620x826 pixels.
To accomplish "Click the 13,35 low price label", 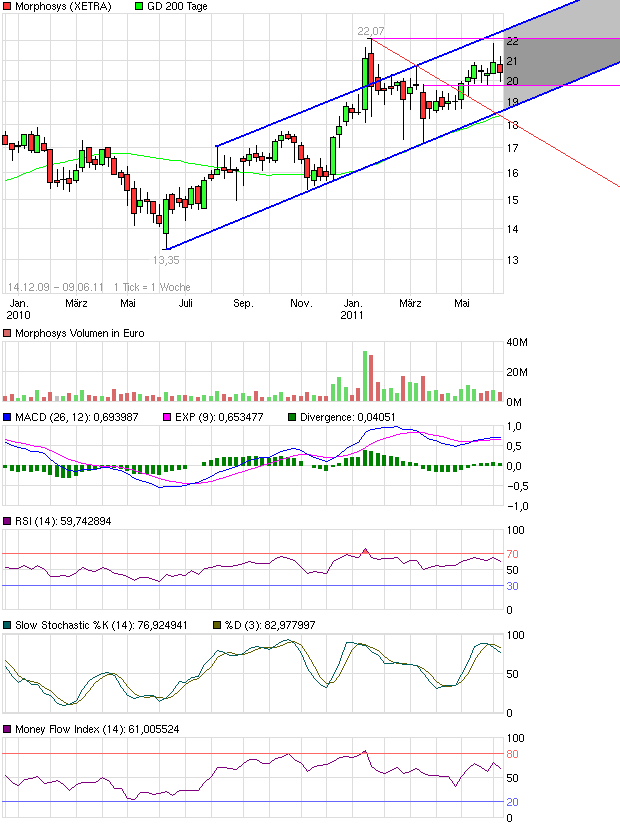I will coord(166,259).
